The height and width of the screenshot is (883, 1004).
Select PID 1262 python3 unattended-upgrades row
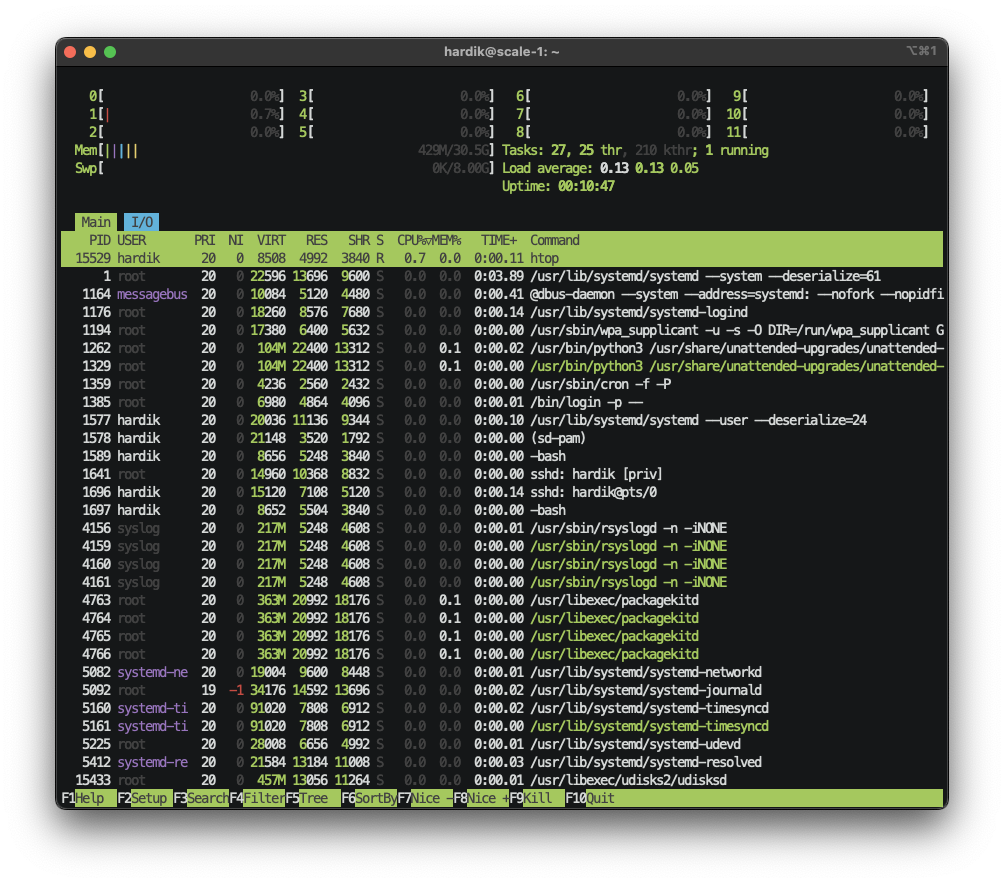tap(502, 348)
